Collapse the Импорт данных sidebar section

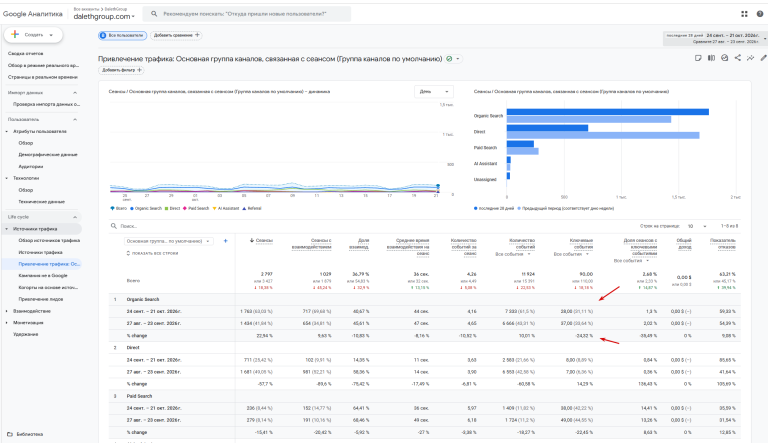click(75, 93)
